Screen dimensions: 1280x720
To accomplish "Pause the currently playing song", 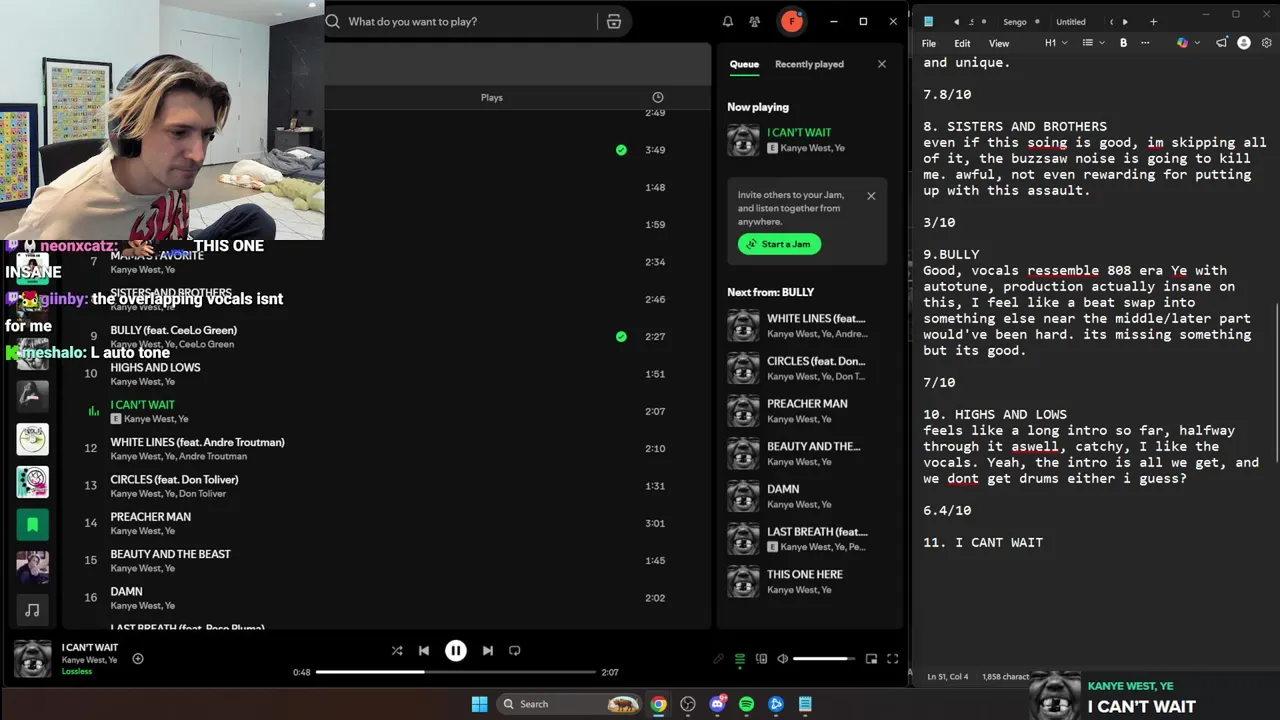I will (455, 650).
